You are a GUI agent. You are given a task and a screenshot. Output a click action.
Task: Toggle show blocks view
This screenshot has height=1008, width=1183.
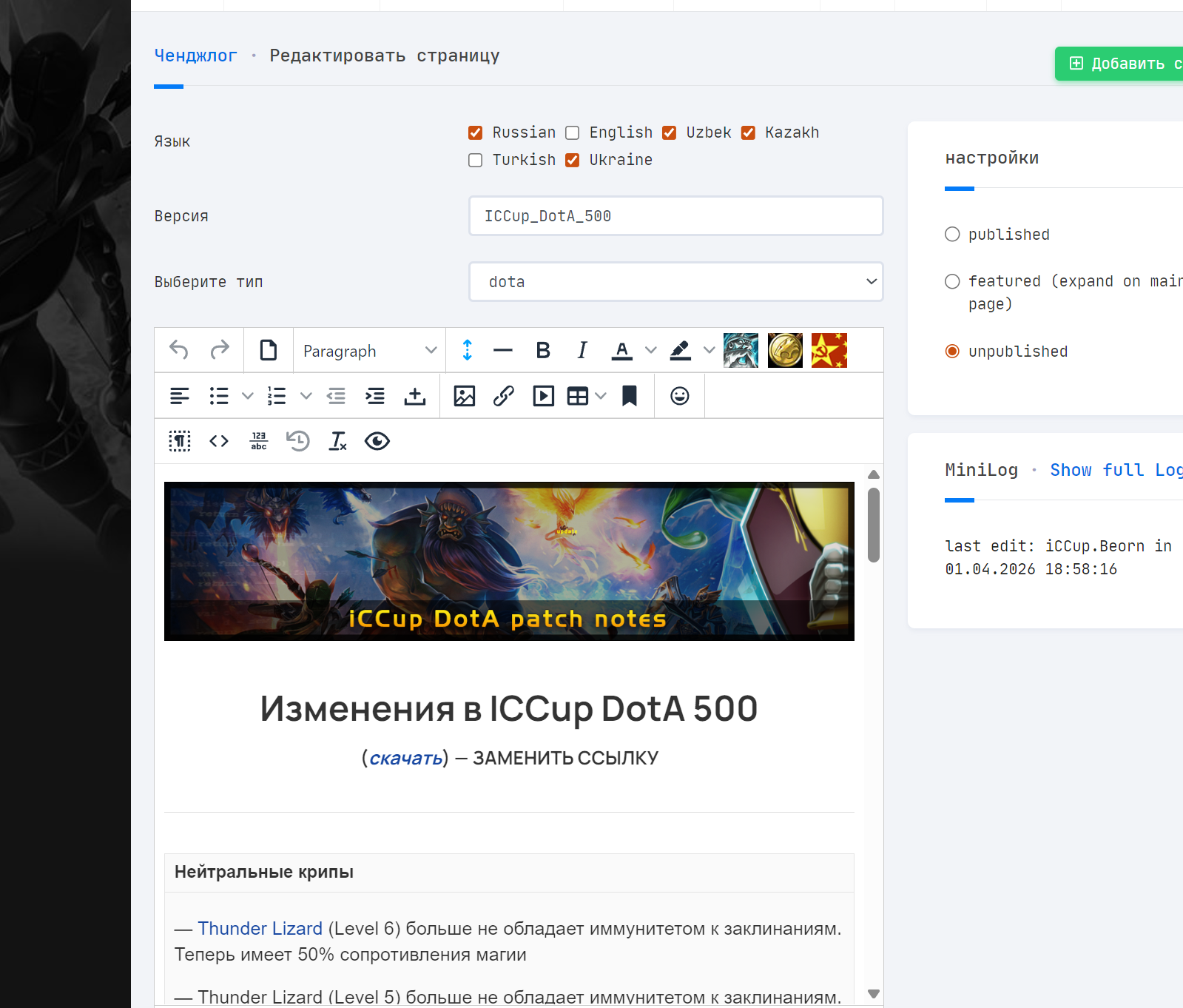pyautogui.click(x=180, y=441)
